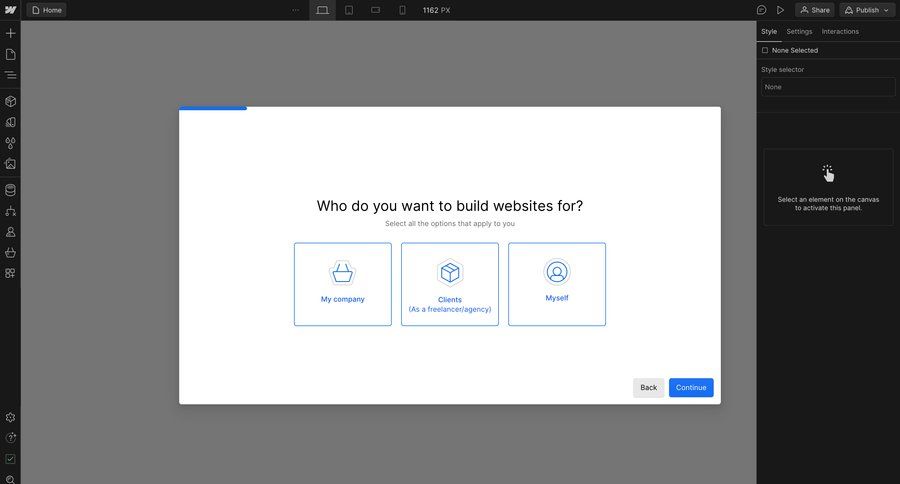Open the Apps grid icon

10,273
